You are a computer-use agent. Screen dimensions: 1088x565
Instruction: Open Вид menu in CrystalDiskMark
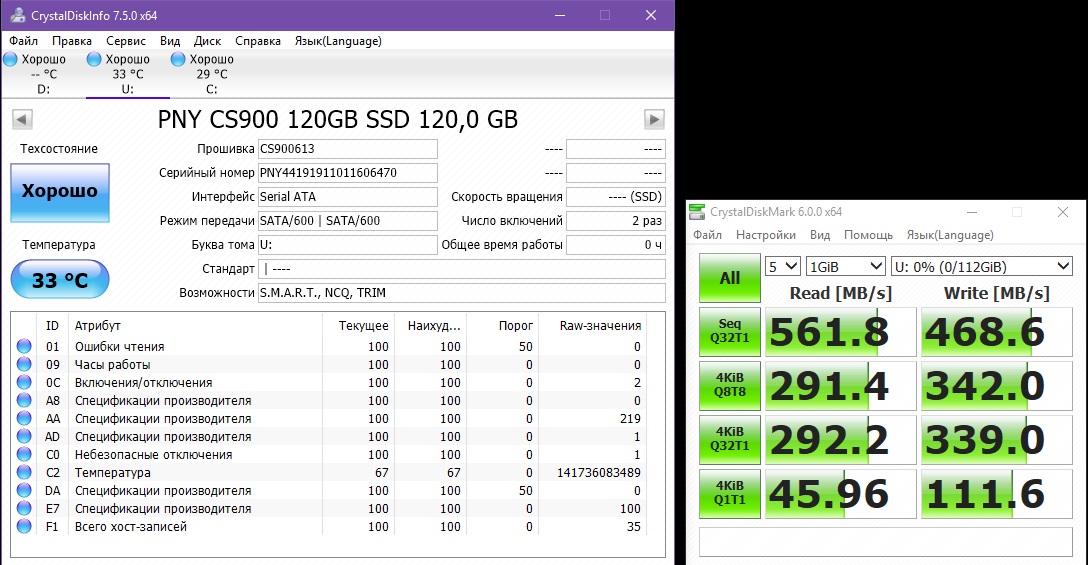pos(819,235)
